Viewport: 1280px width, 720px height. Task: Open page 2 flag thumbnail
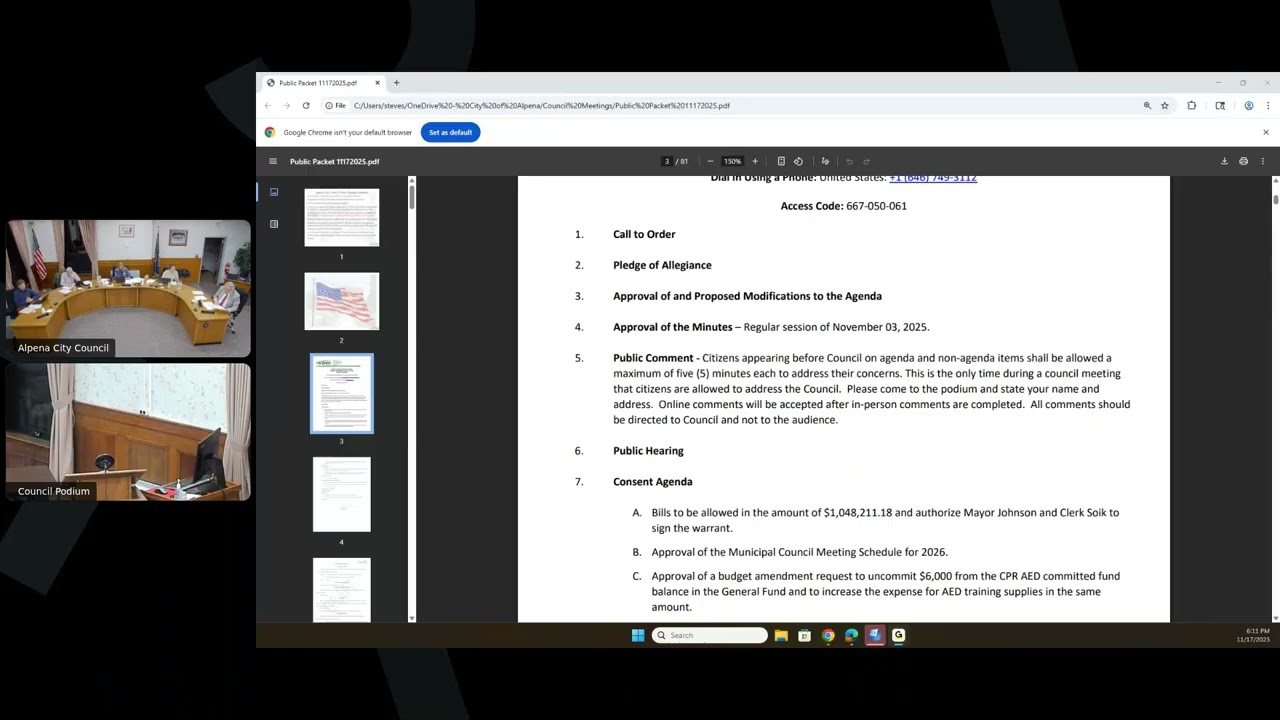click(342, 301)
